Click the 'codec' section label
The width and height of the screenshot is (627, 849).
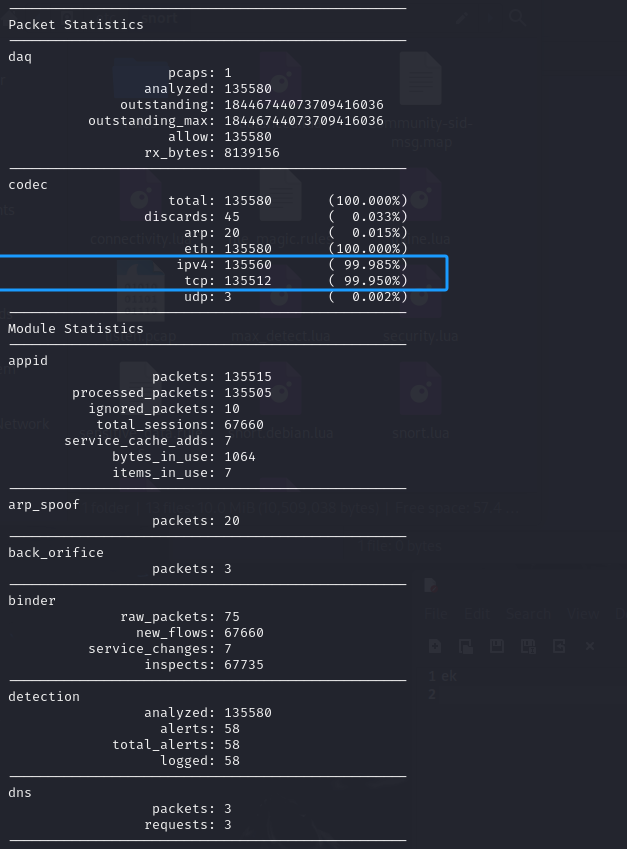tap(28, 185)
